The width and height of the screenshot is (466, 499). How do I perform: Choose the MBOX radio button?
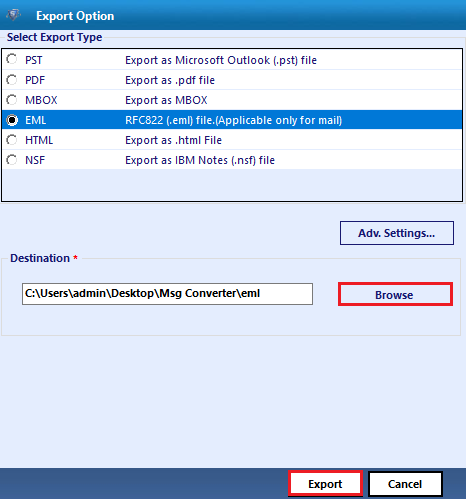click(x=12, y=100)
